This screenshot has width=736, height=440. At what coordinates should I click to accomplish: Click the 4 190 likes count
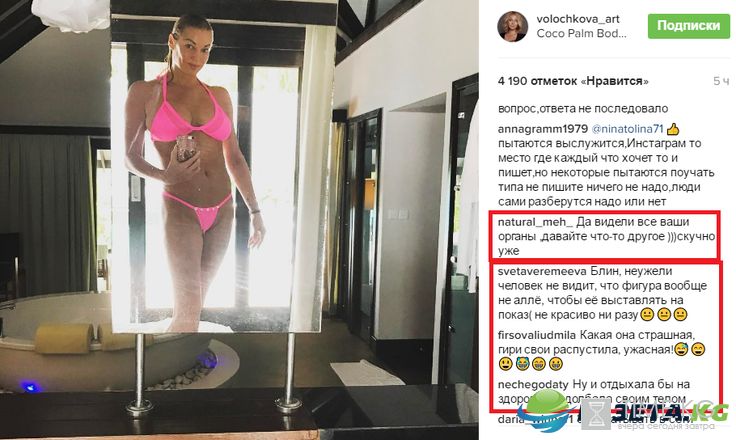tap(573, 81)
